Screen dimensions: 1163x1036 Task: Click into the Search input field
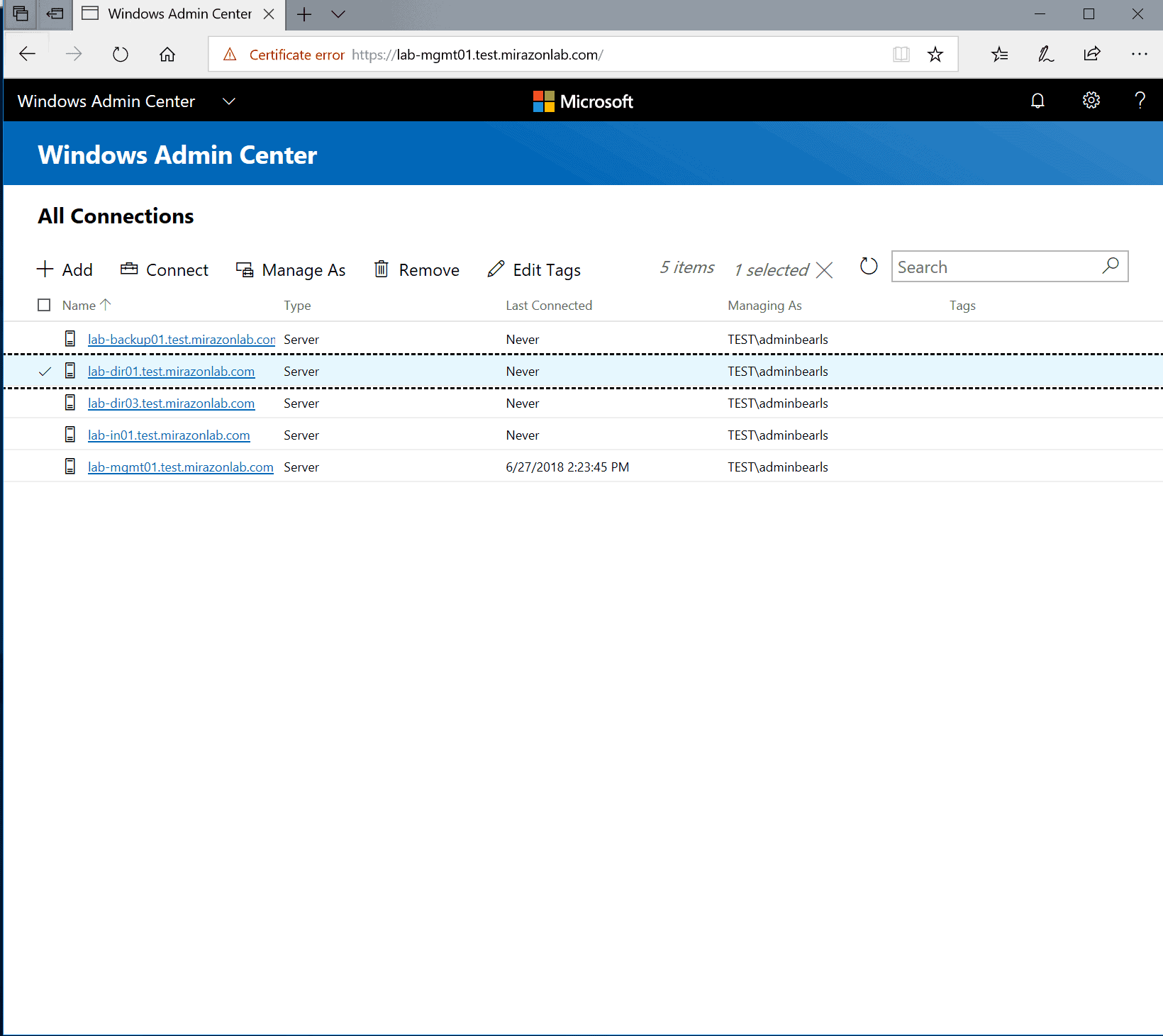(993, 267)
